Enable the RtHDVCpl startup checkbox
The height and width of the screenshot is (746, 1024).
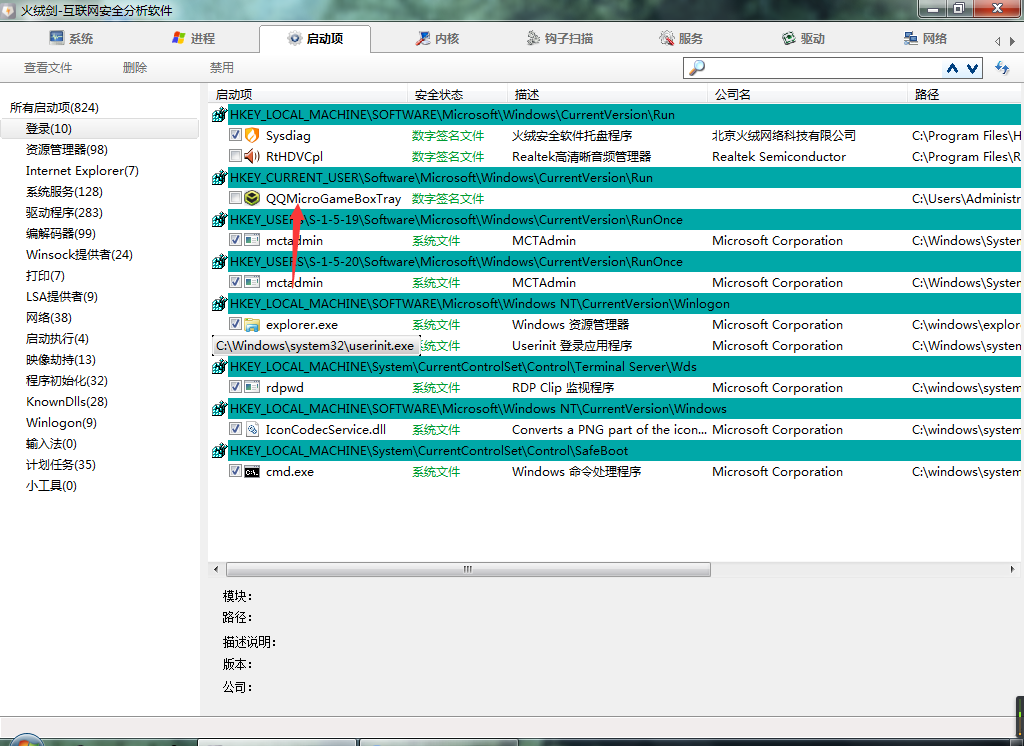(235, 156)
